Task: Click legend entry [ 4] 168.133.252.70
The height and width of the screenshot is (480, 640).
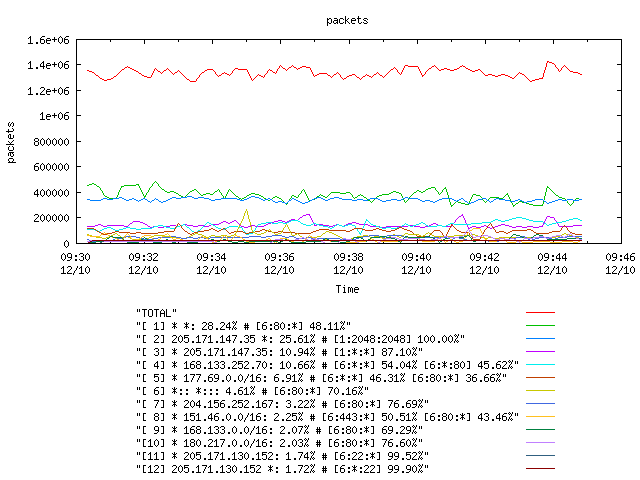Action: point(327,365)
